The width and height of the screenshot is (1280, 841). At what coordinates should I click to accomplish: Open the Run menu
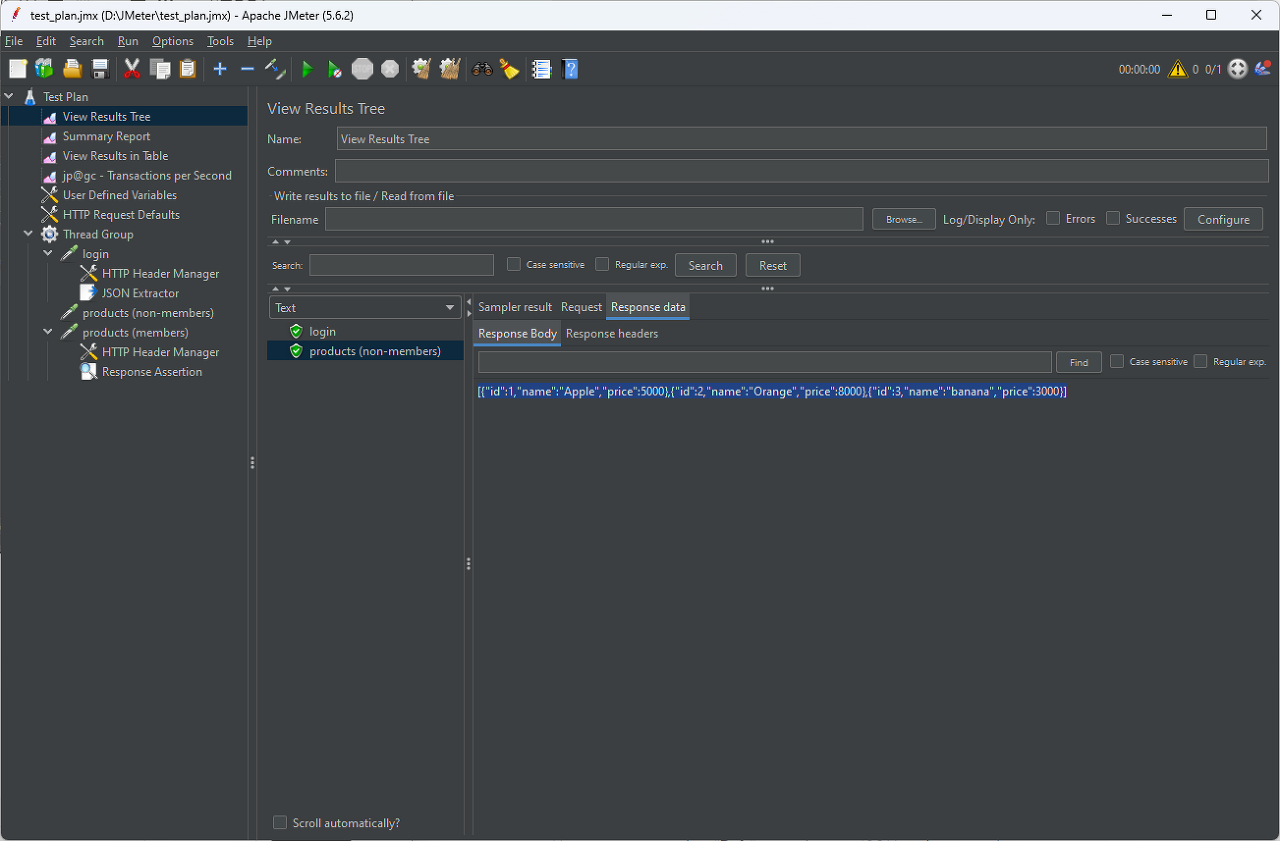pyautogui.click(x=128, y=41)
